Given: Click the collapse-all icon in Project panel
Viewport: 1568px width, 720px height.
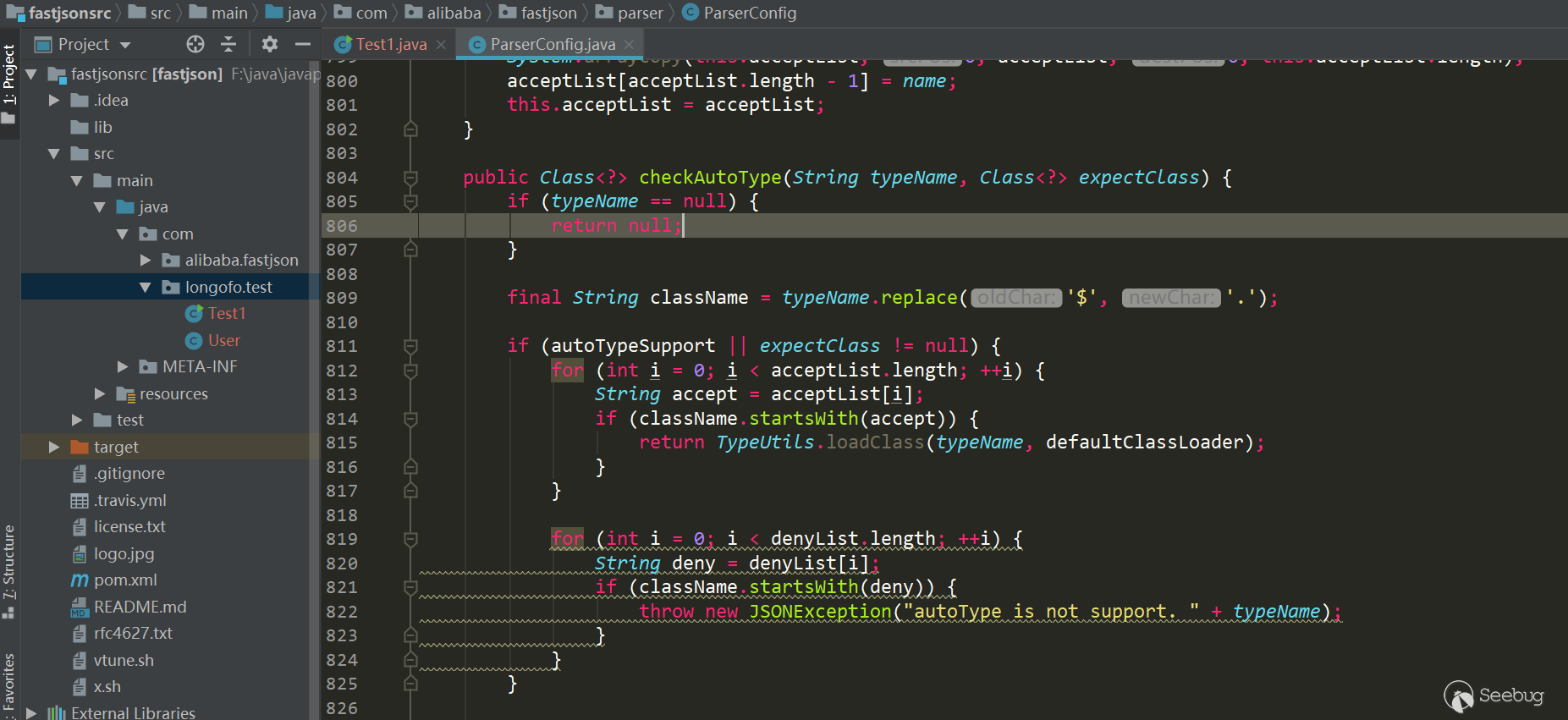Looking at the screenshot, I should coord(228,44).
